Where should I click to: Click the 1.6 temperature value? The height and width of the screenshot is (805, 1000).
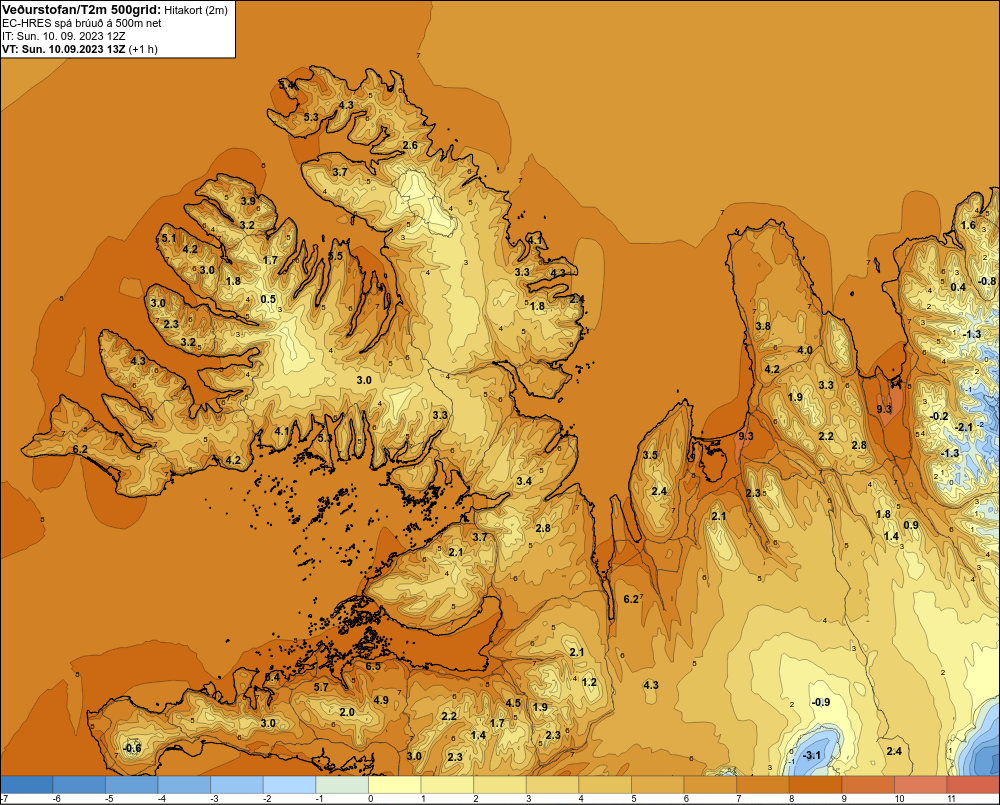968,225
